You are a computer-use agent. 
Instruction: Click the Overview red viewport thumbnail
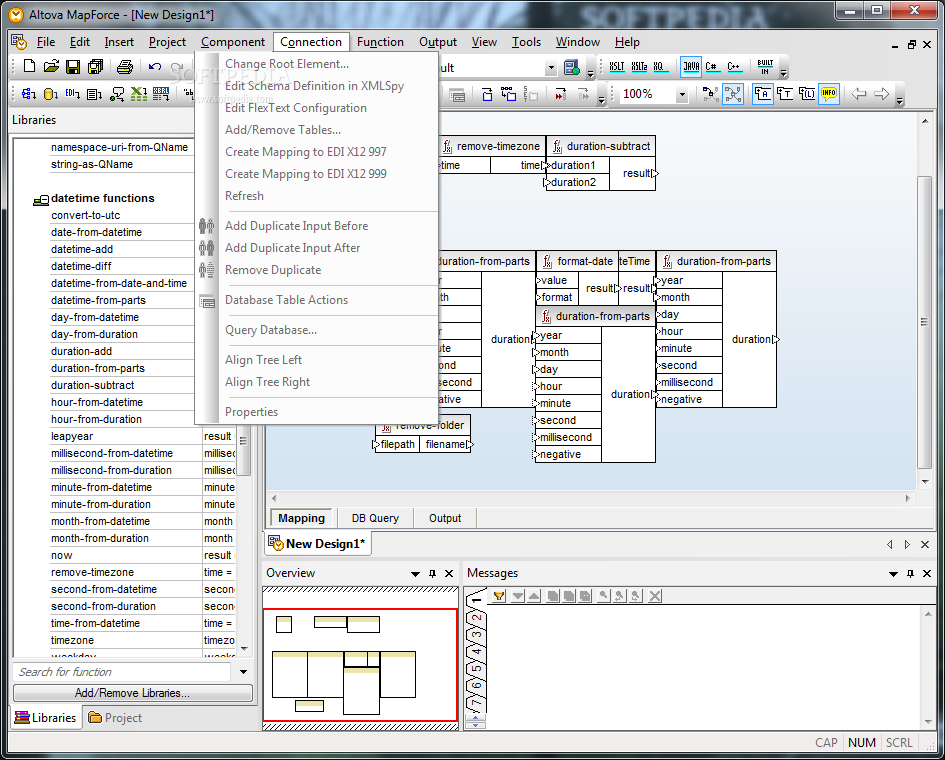[x=360, y=665]
